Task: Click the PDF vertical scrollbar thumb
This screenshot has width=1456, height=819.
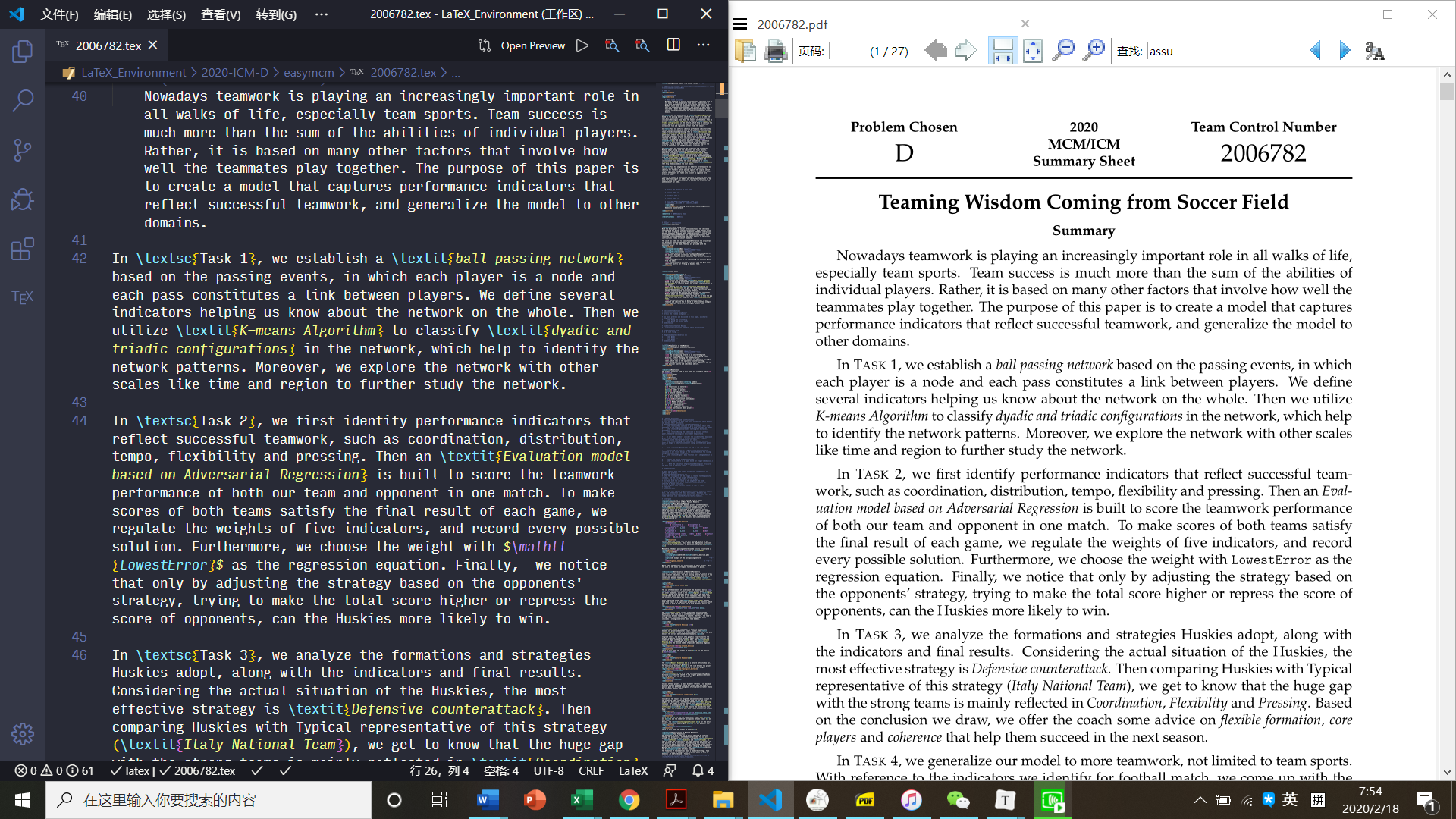Action: (x=1447, y=92)
